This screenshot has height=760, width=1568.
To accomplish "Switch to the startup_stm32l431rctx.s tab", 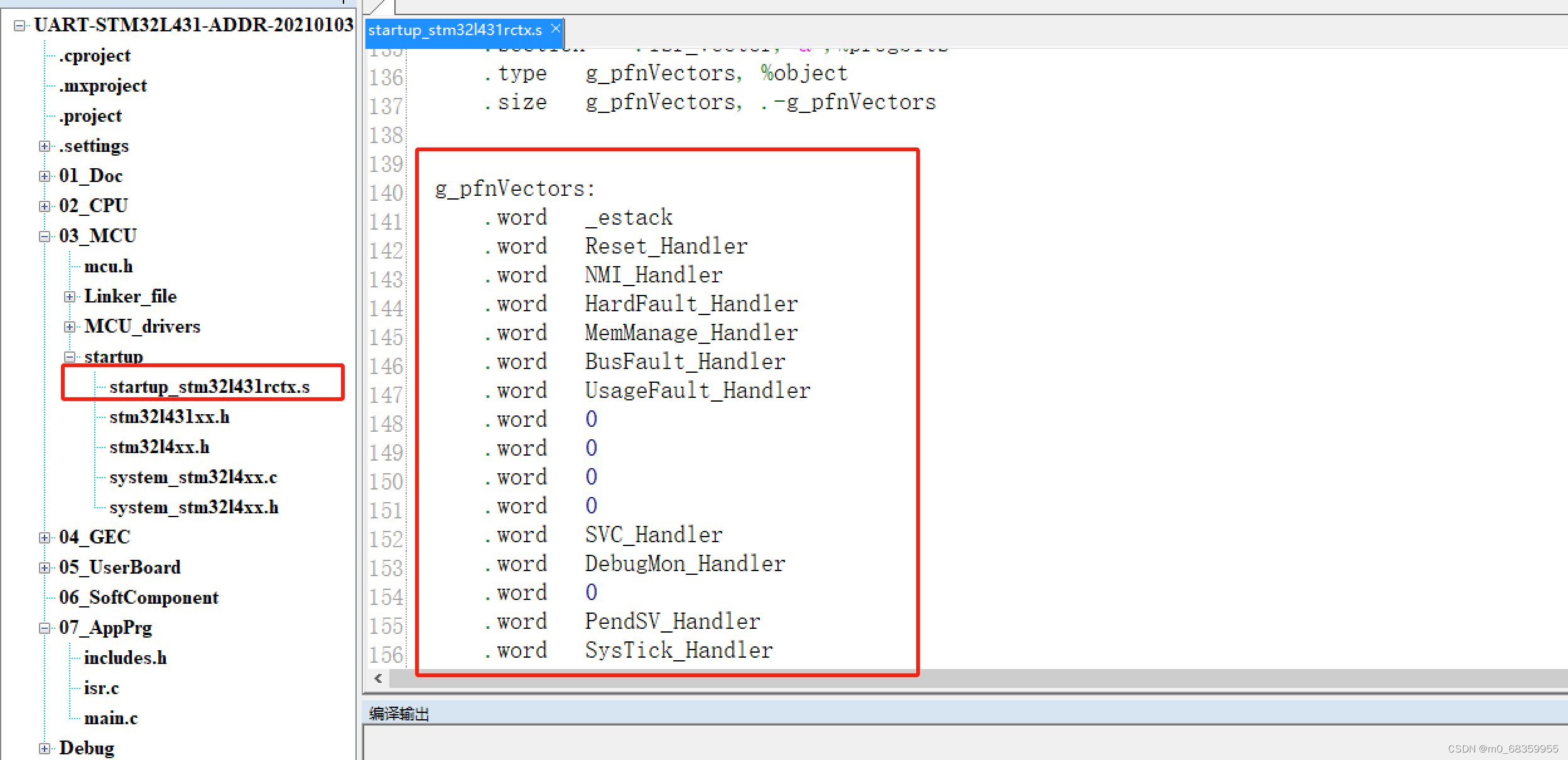I will click(x=455, y=30).
